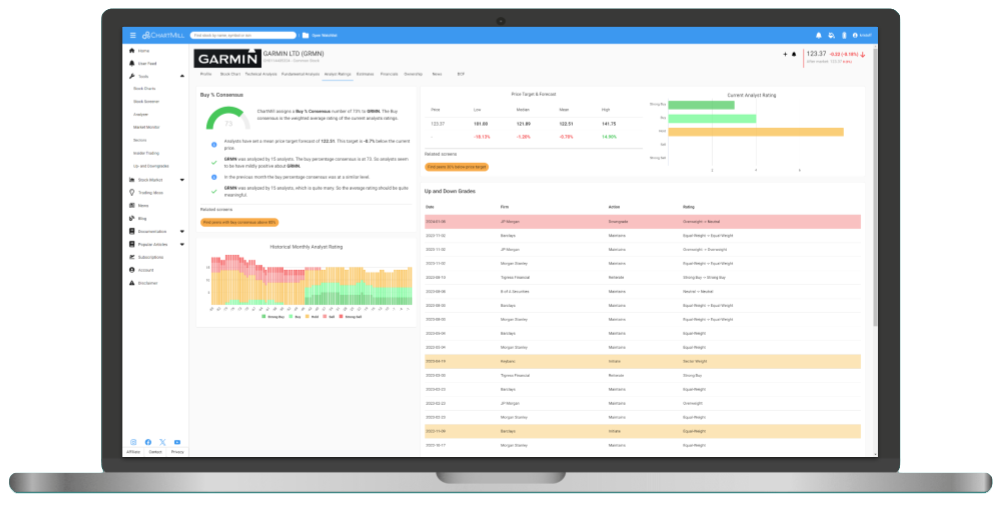Click the JP Morgan Downgrade row
Screen dimensions: 1000x514
[x=642, y=221]
